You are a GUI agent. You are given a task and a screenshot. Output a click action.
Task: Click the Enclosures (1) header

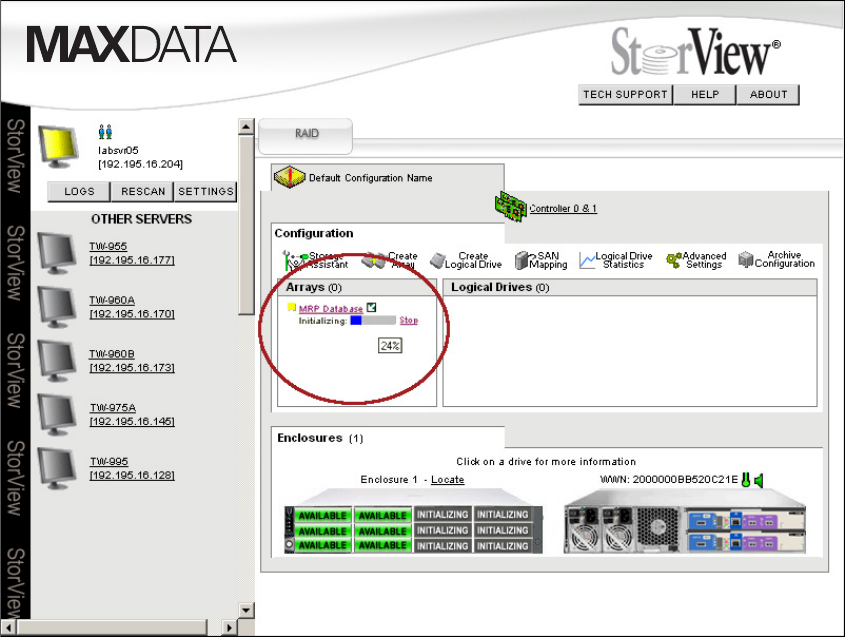(x=320, y=438)
